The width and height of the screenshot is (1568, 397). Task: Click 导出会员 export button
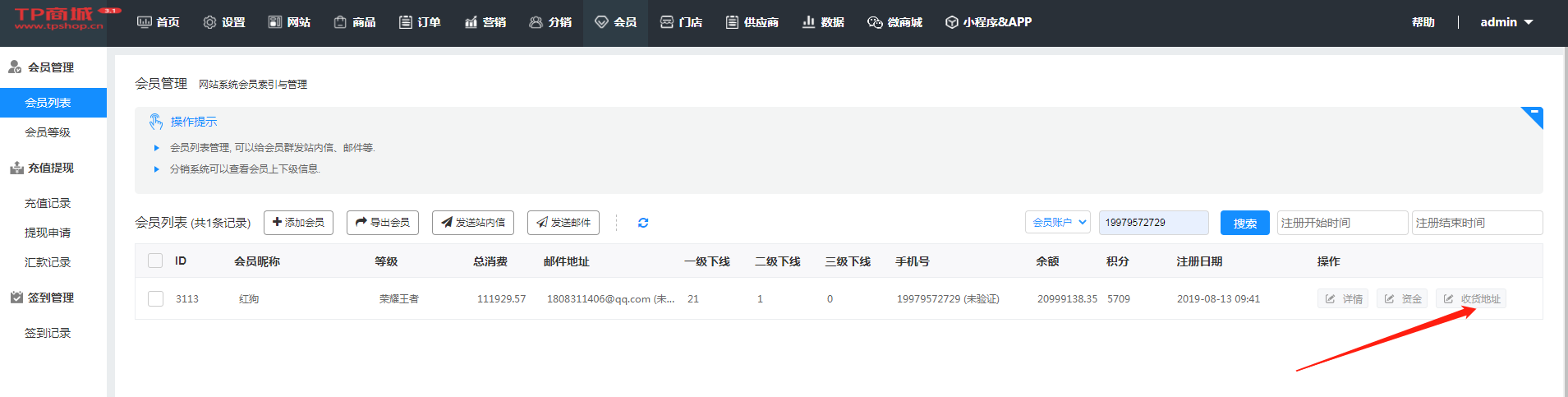coord(383,223)
